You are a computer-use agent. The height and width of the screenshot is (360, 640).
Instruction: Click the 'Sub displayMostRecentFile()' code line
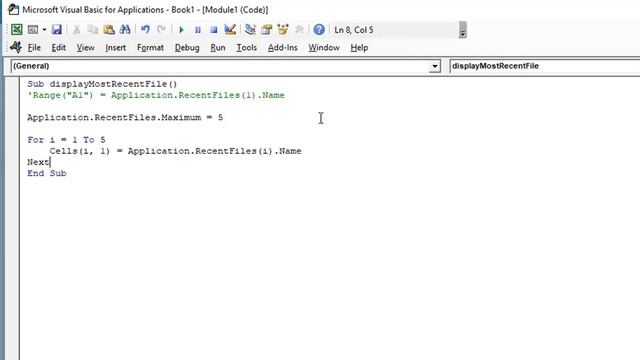click(102, 84)
